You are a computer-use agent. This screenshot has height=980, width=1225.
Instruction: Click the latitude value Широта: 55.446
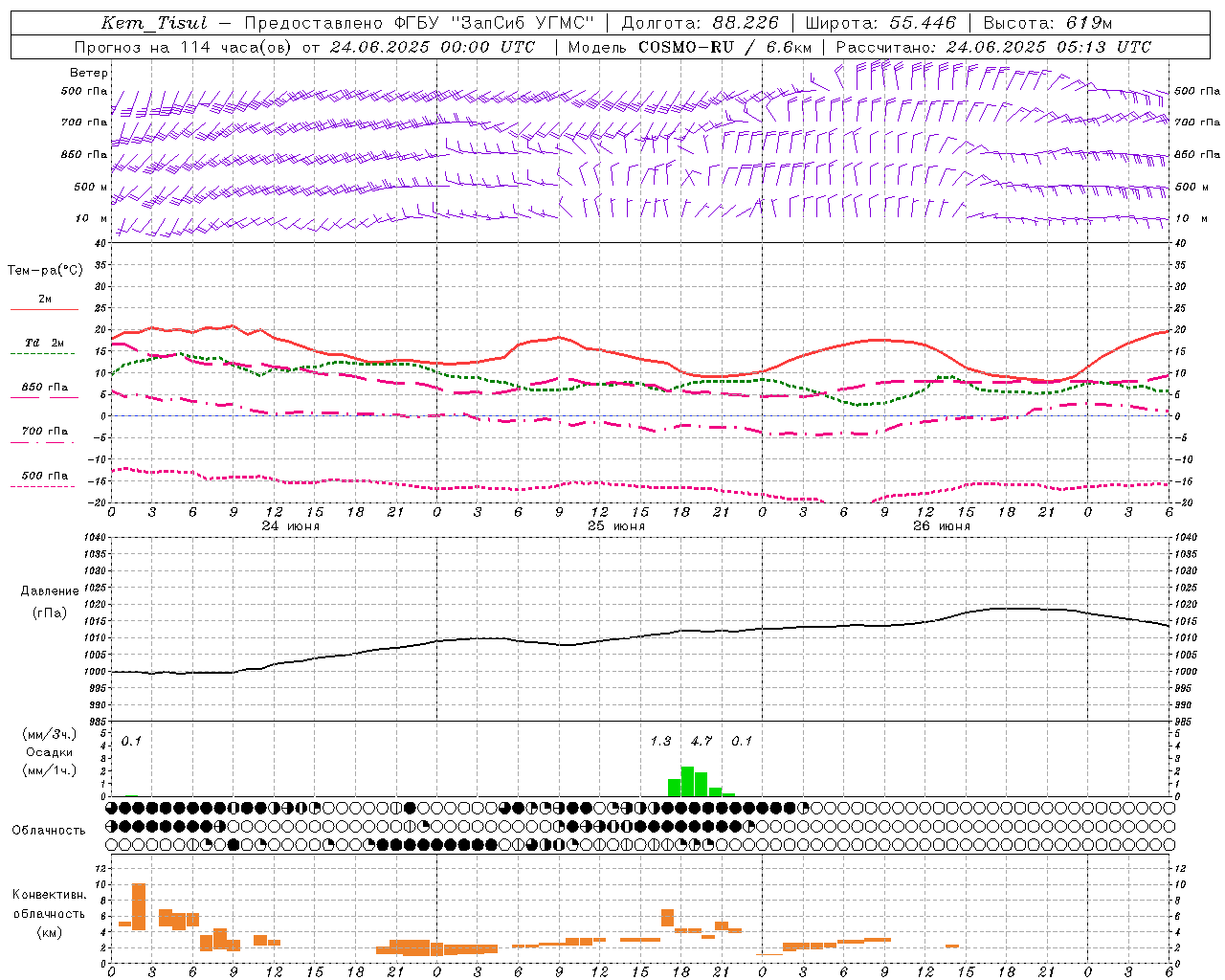(x=880, y=23)
